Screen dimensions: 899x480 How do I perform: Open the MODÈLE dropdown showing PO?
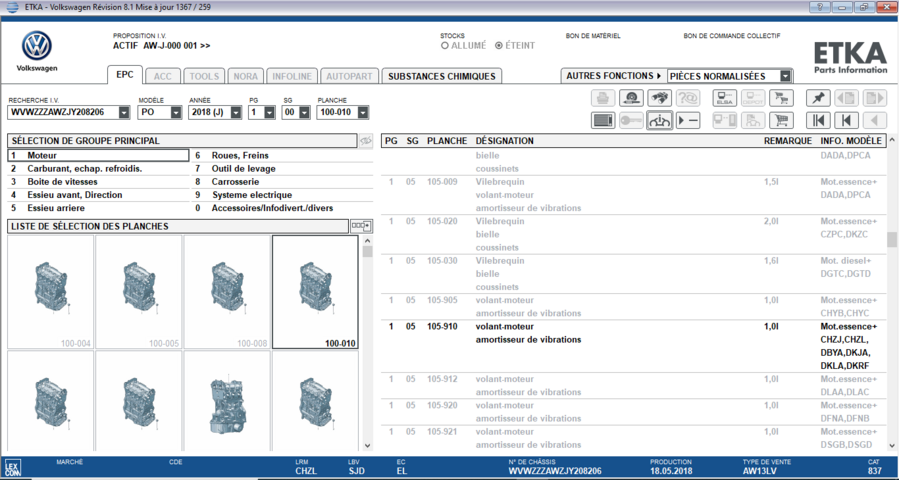[x=176, y=112]
